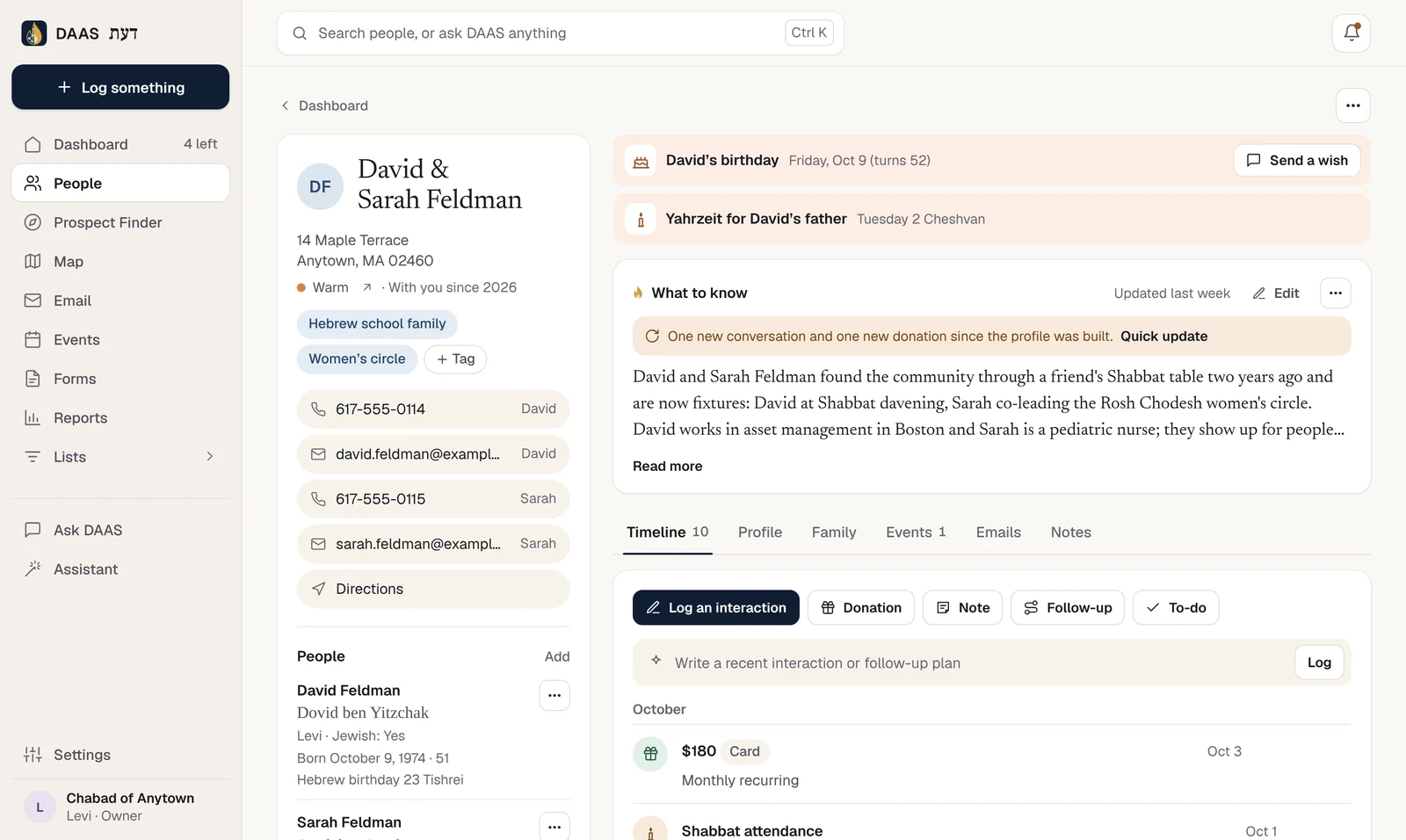Open Prospect Finder in sidebar
This screenshot has height=840, width=1406.
tap(120, 222)
